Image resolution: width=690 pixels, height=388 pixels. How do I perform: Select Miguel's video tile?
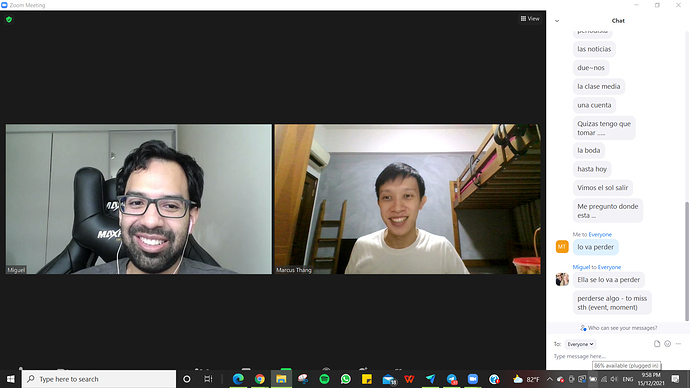tap(139, 199)
